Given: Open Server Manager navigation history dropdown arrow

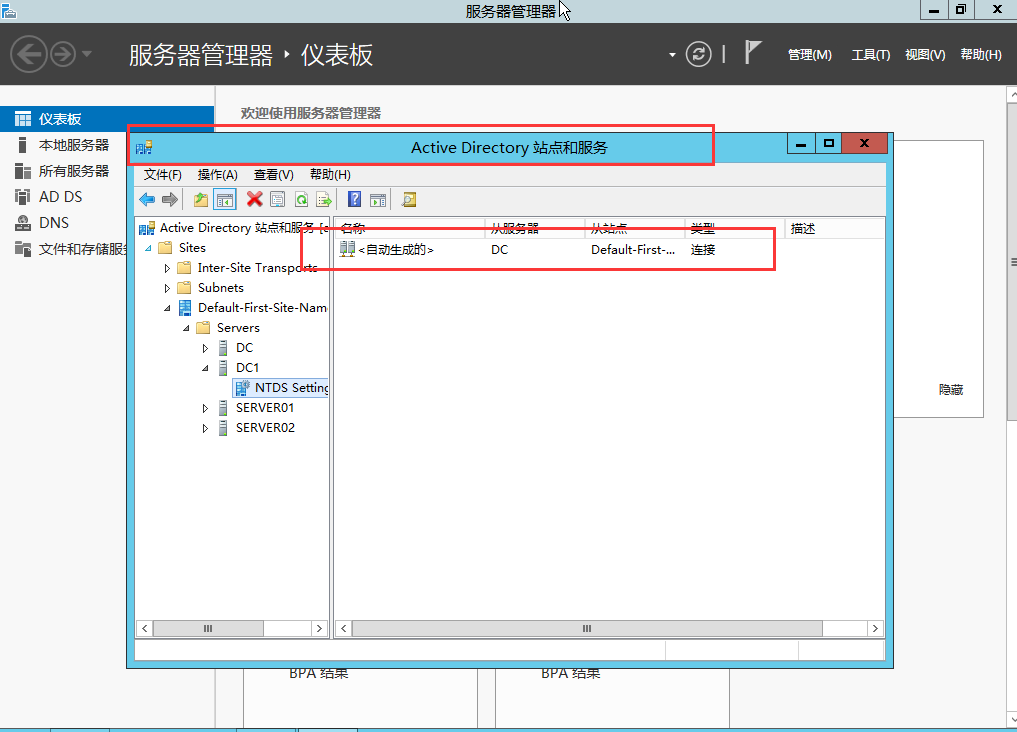Looking at the screenshot, I should point(87,54).
